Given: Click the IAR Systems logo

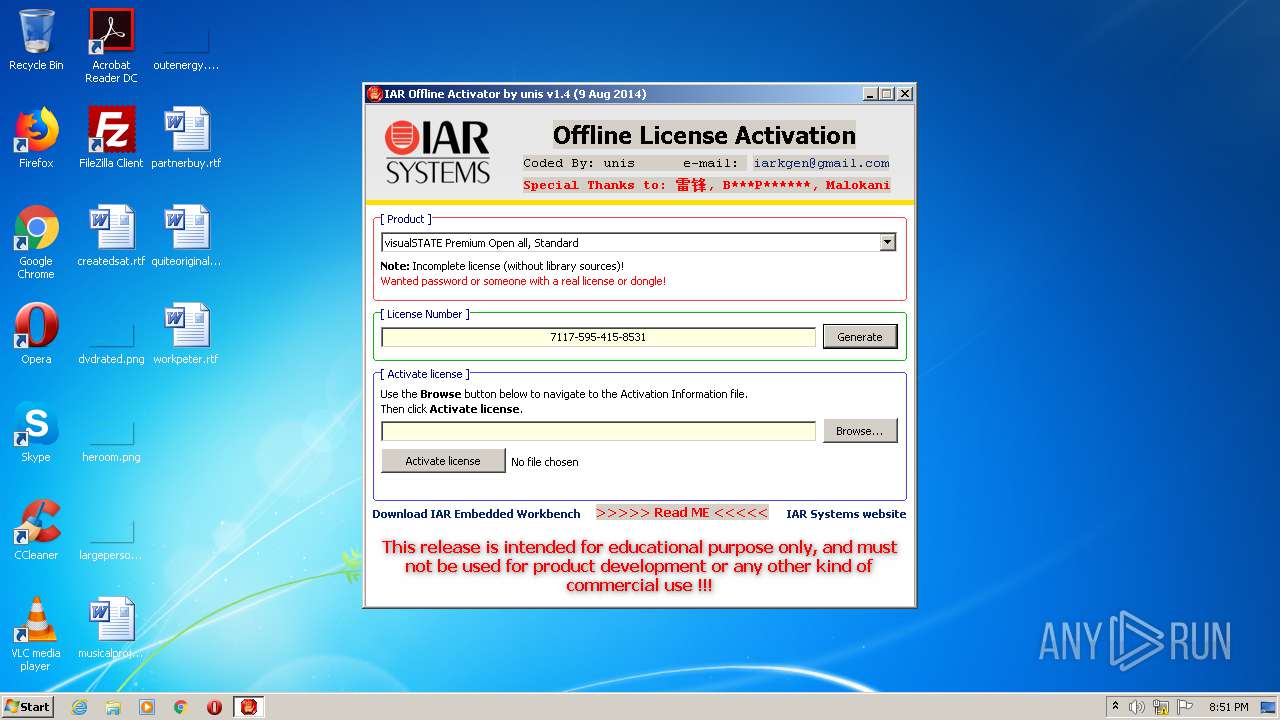Looking at the screenshot, I should pos(438,152).
